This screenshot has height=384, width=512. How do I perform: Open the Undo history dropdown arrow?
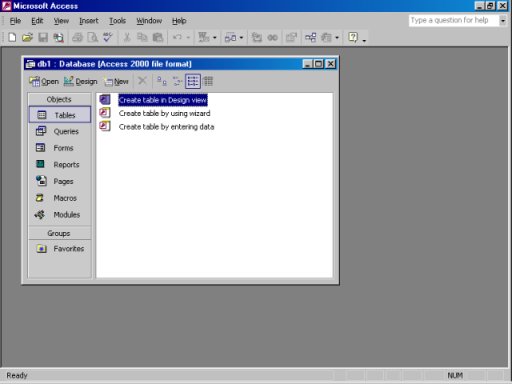point(188,37)
